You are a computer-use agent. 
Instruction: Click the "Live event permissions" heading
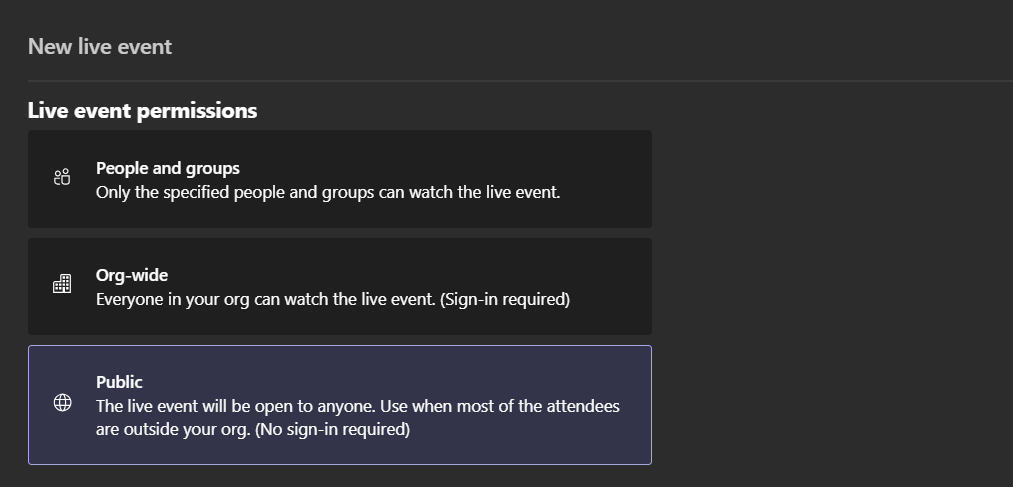(142, 111)
